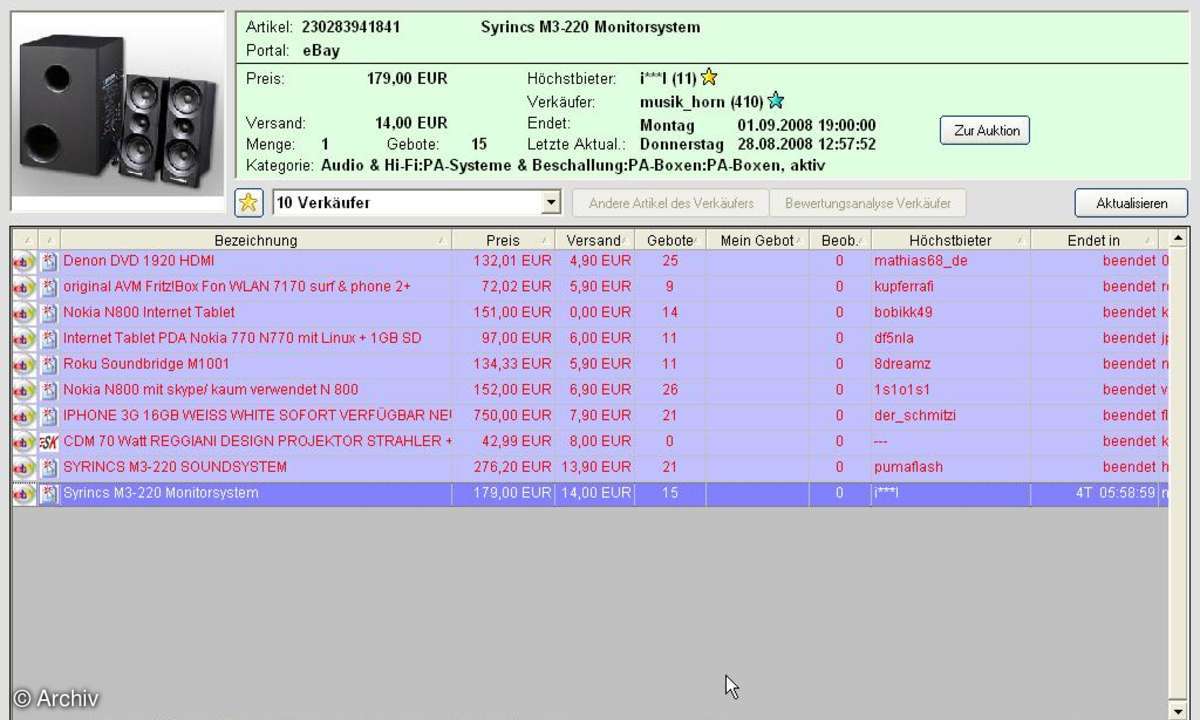Click eBay icon in IPHONE 3G 16GB row
Viewport: 1200px width, 720px height.
[24, 416]
